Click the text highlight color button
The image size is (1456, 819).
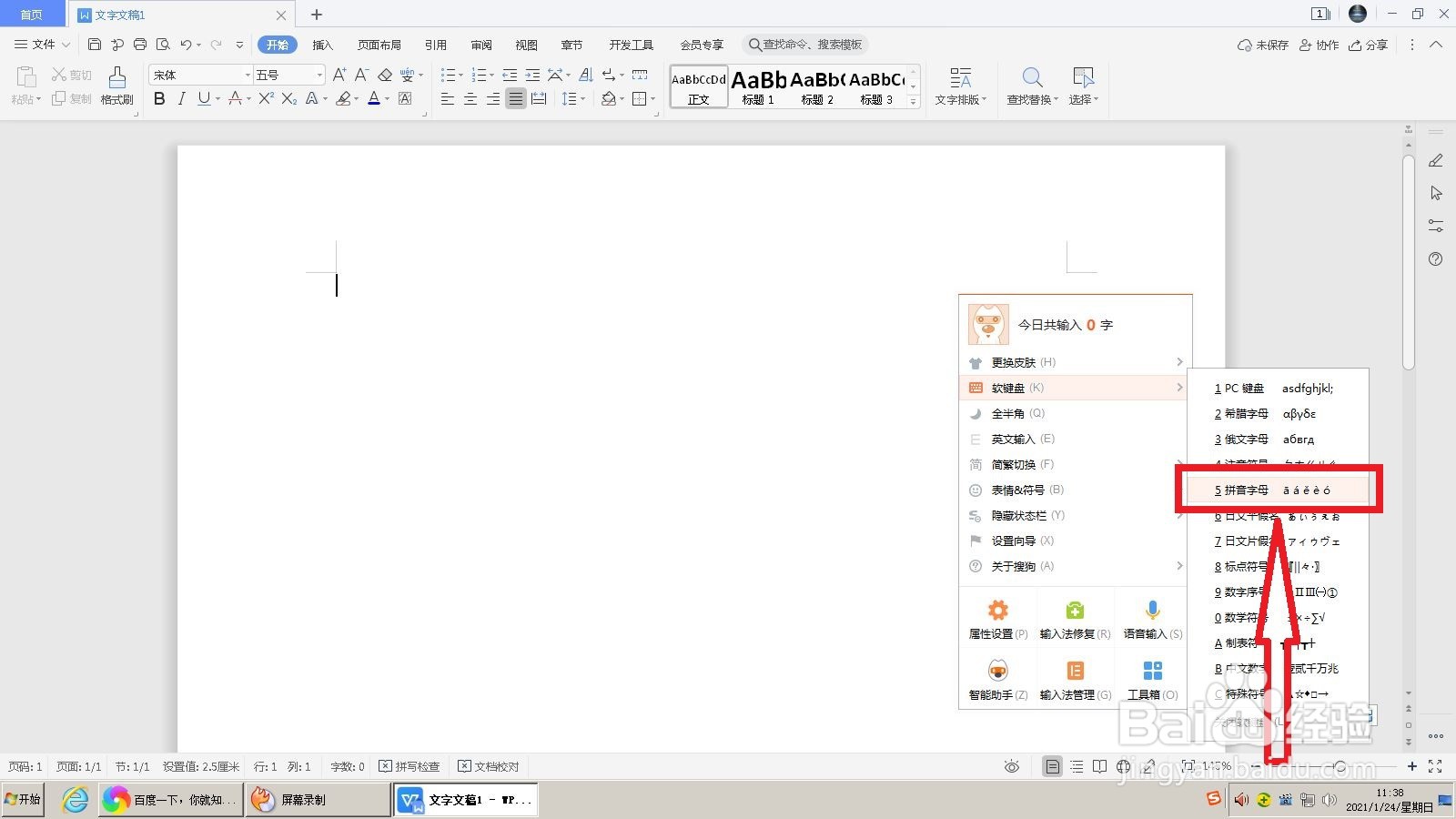[343, 98]
